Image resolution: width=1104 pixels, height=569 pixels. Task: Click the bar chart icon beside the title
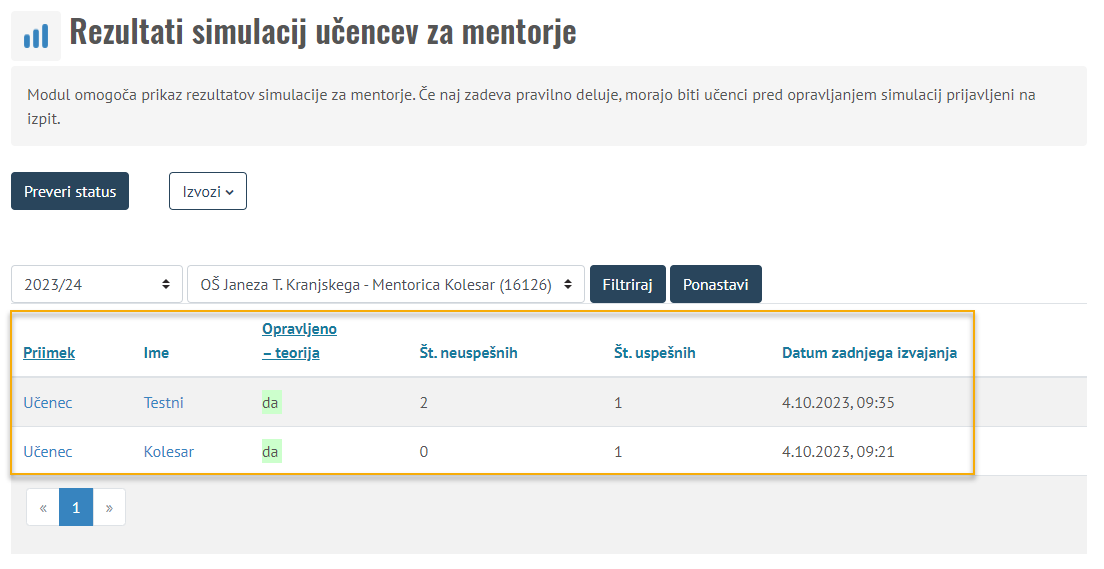pyautogui.click(x=36, y=36)
